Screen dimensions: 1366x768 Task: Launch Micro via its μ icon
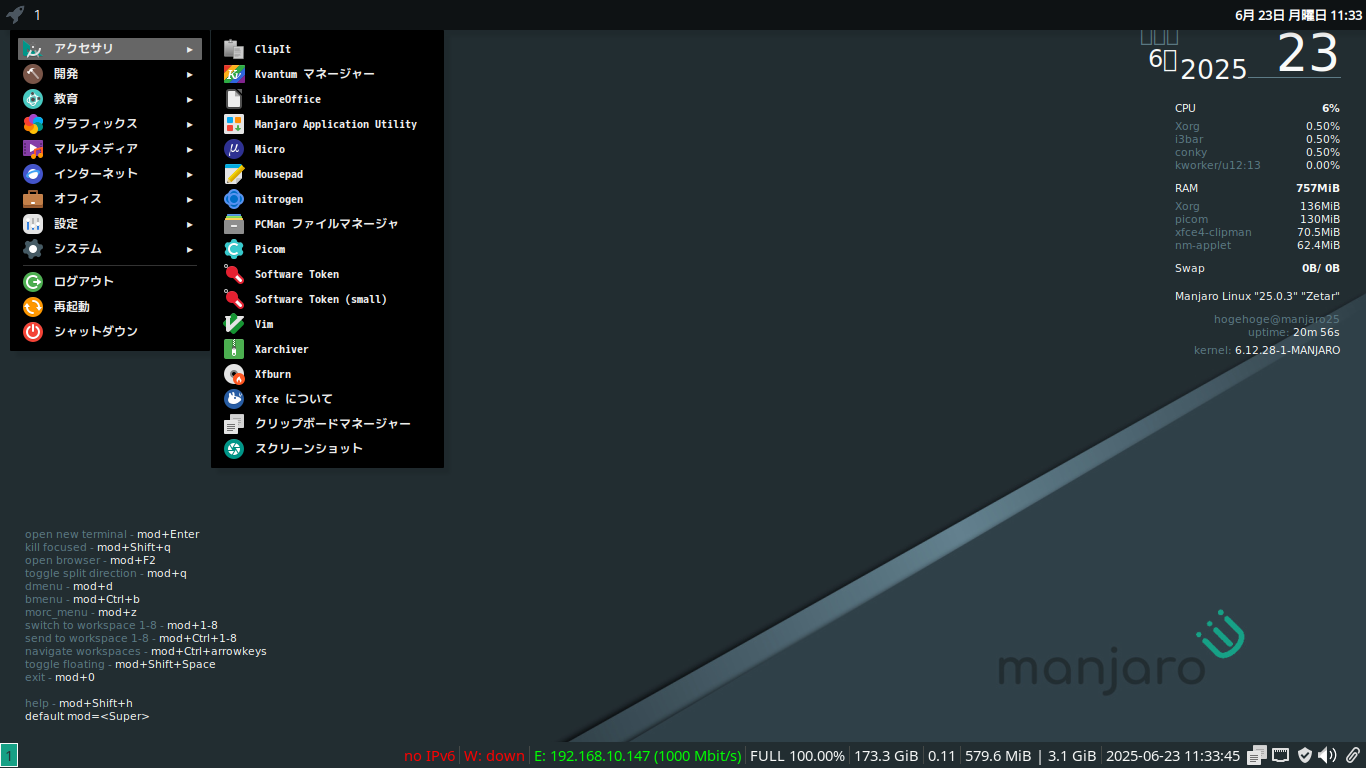(x=234, y=149)
